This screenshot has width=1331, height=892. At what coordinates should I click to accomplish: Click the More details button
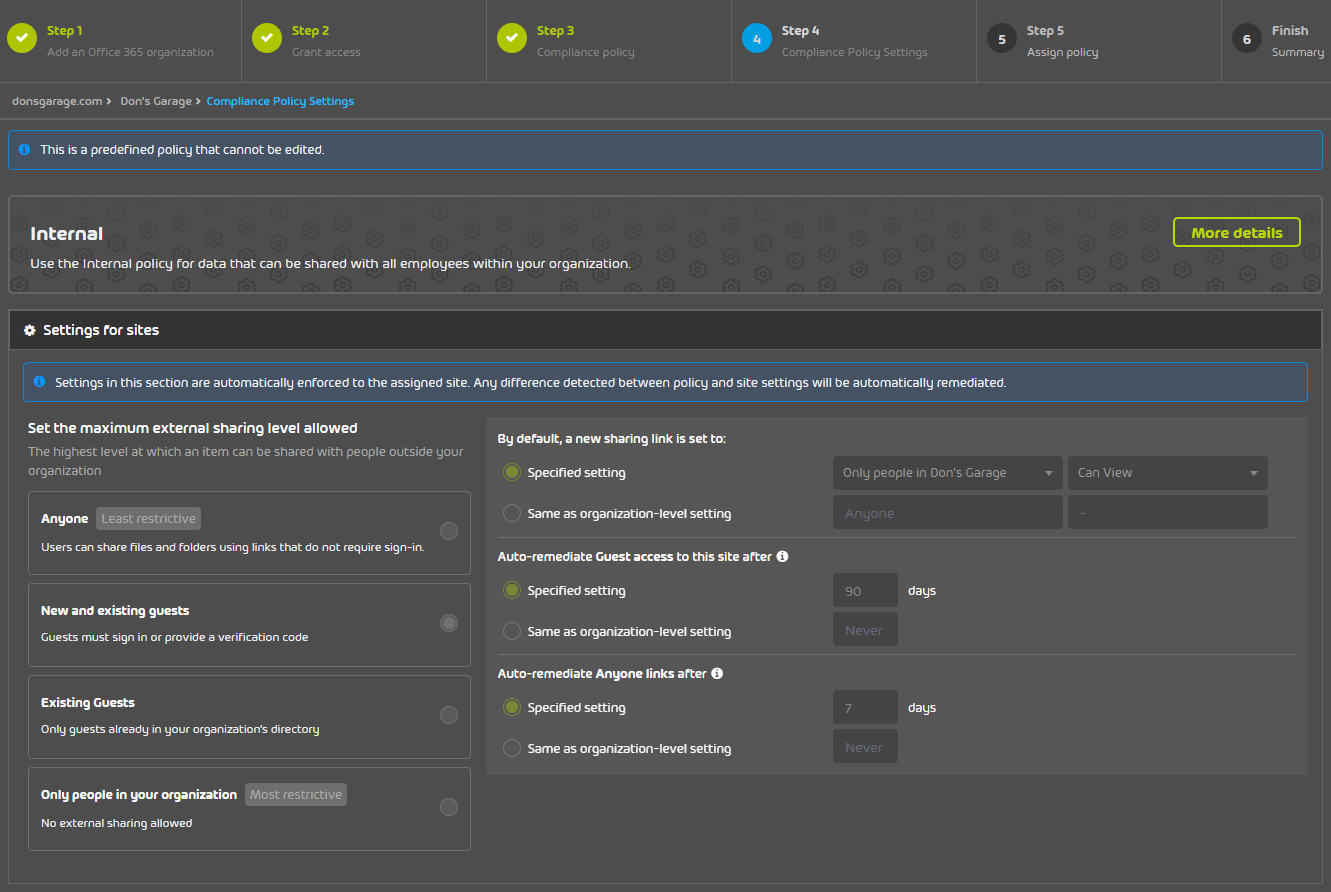click(1236, 232)
